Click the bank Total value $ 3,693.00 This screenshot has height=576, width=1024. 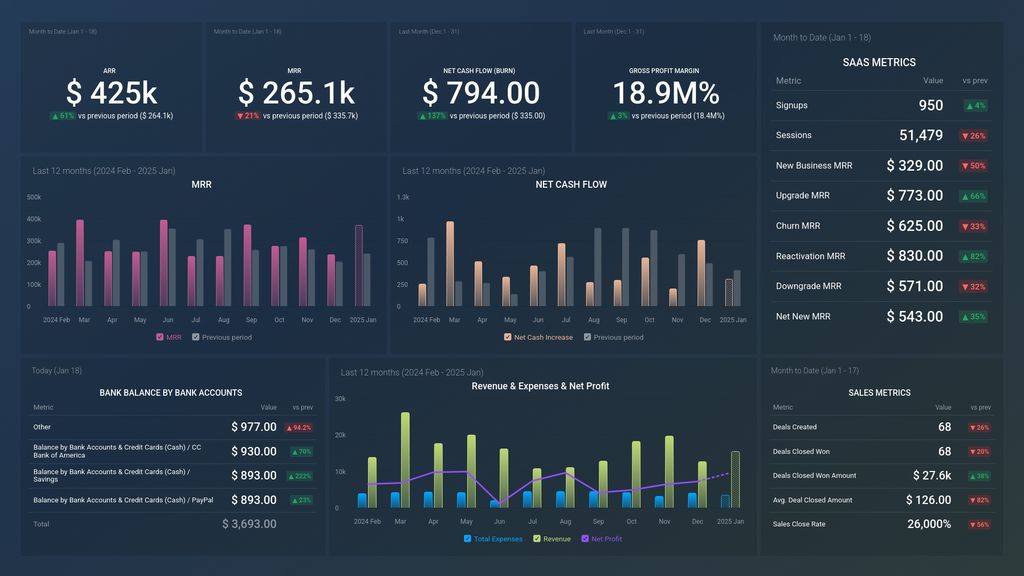point(249,524)
